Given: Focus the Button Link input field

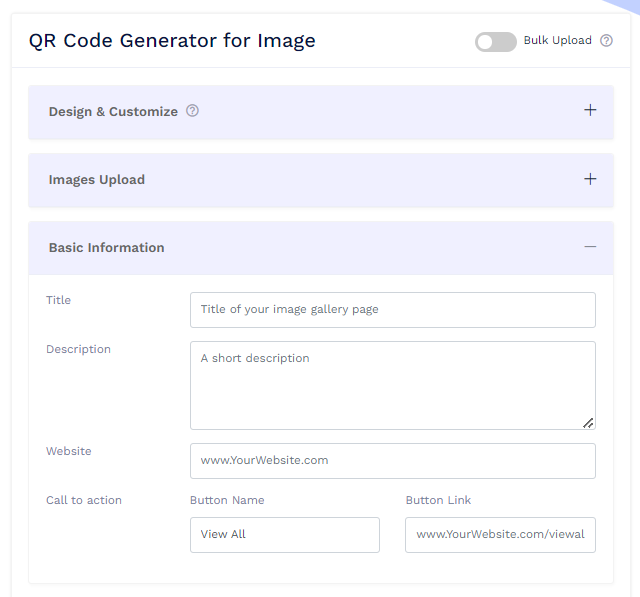Looking at the screenshot, I should point(500,535).
